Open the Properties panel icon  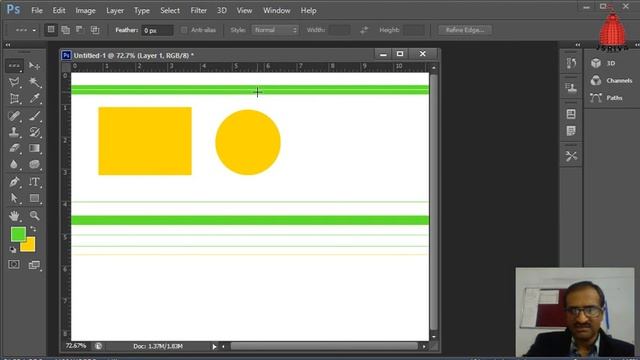(x=571, y=114)
